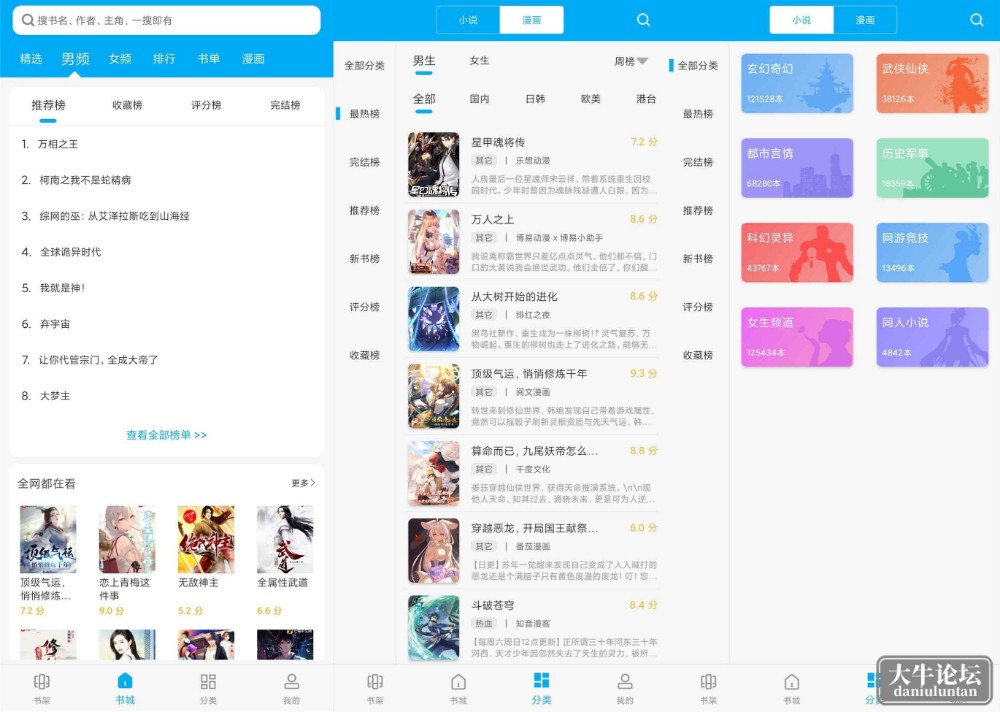This screenshot has height=712, width=1000.
Task: Expand 更多 in the 全网都在看 section
Action: [304, 483]
